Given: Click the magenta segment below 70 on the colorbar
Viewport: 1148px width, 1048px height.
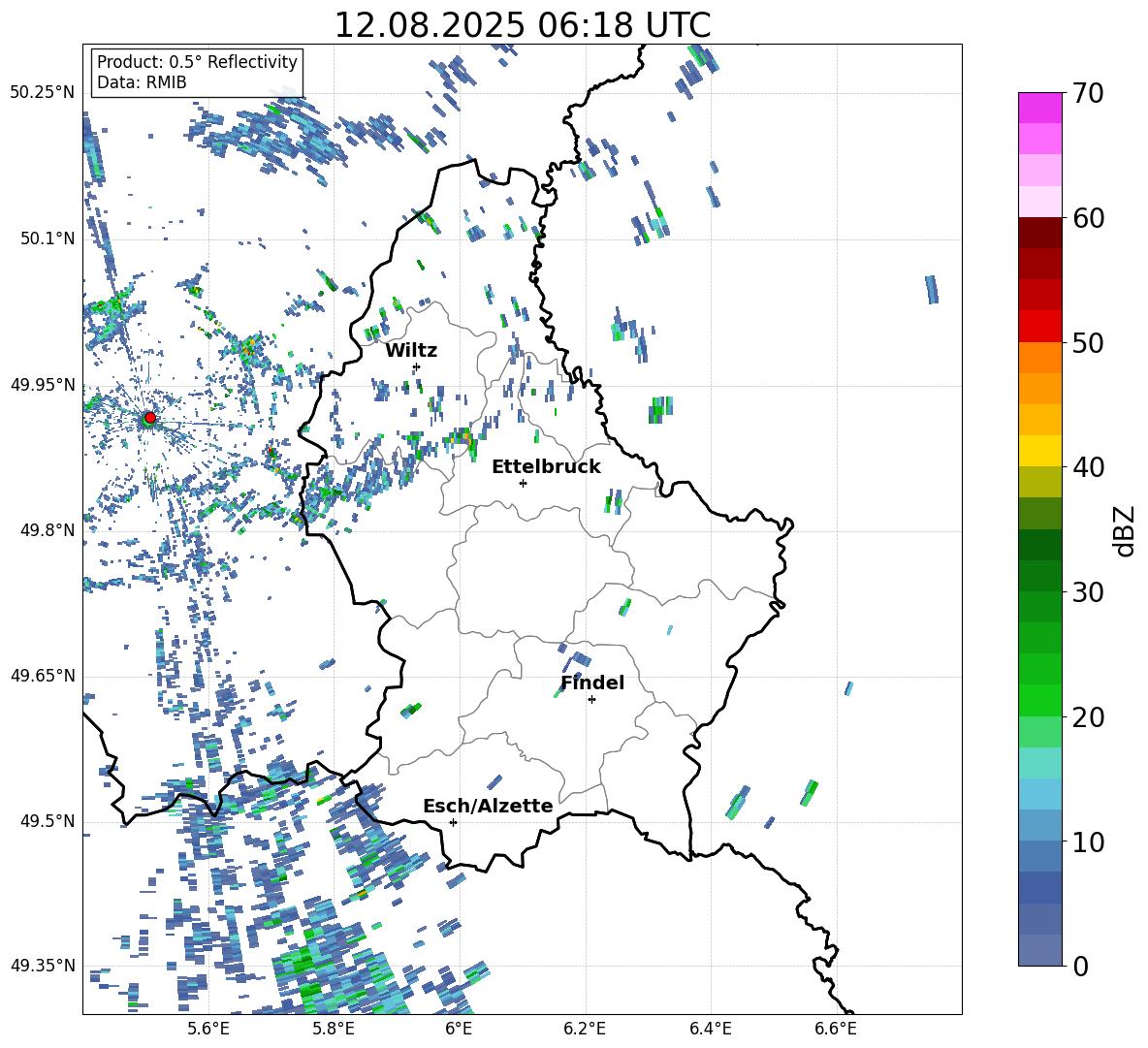Looking at the screenshot, I should coord(1039,108).
